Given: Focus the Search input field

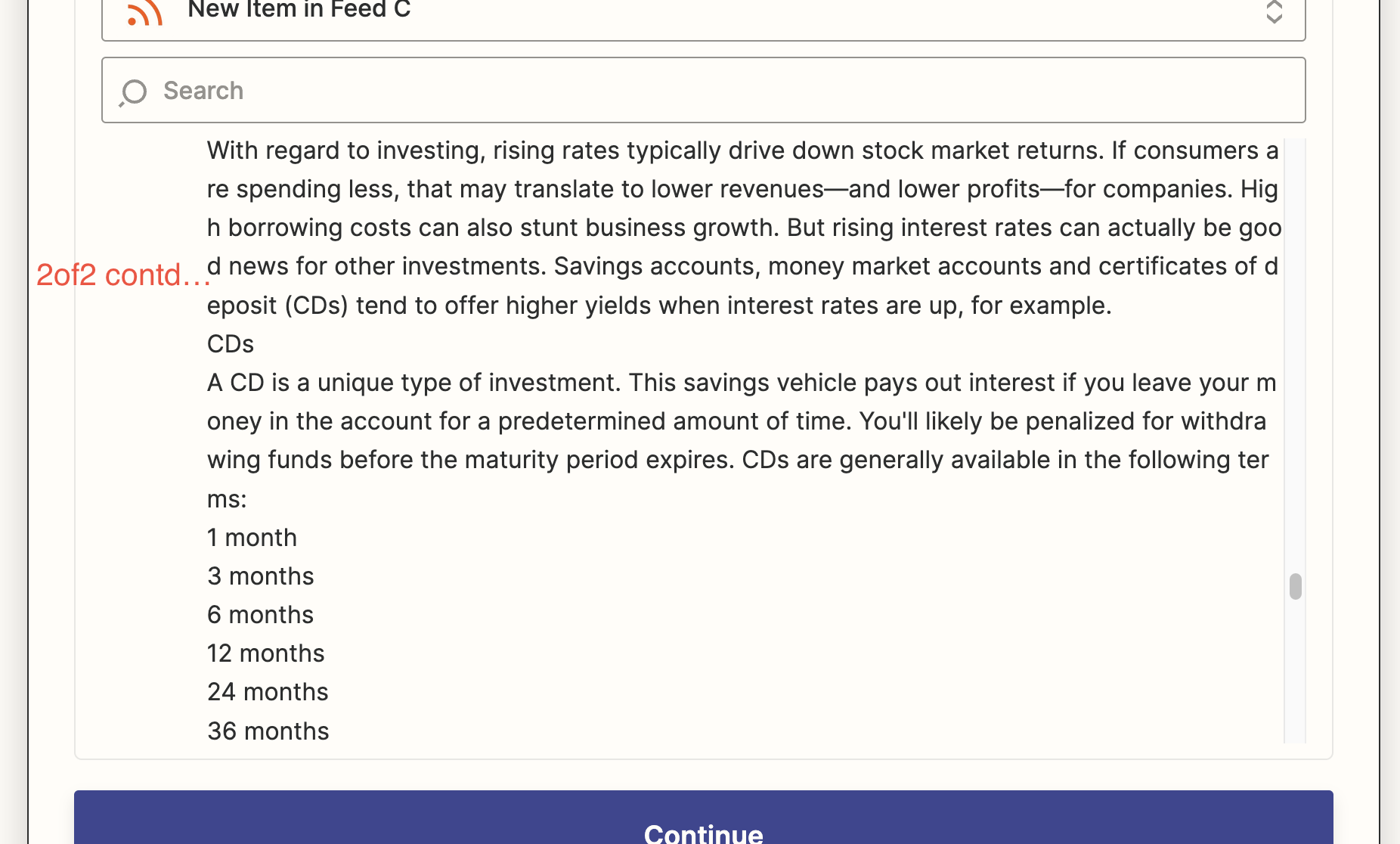Looking at the screenshot, I should coord(703,90).
